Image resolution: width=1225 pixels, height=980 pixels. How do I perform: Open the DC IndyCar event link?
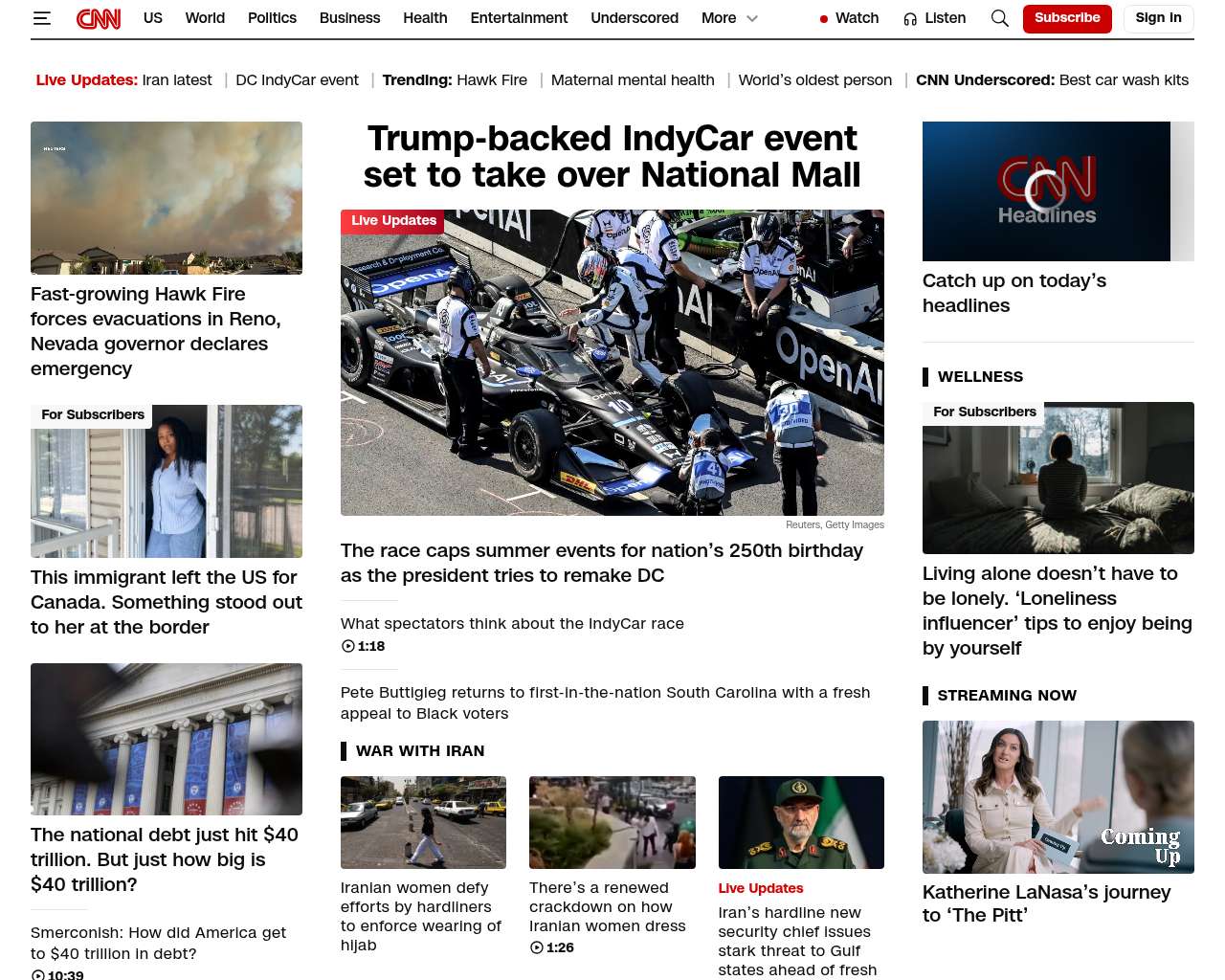pyautogui.click(x=297, y=80)
